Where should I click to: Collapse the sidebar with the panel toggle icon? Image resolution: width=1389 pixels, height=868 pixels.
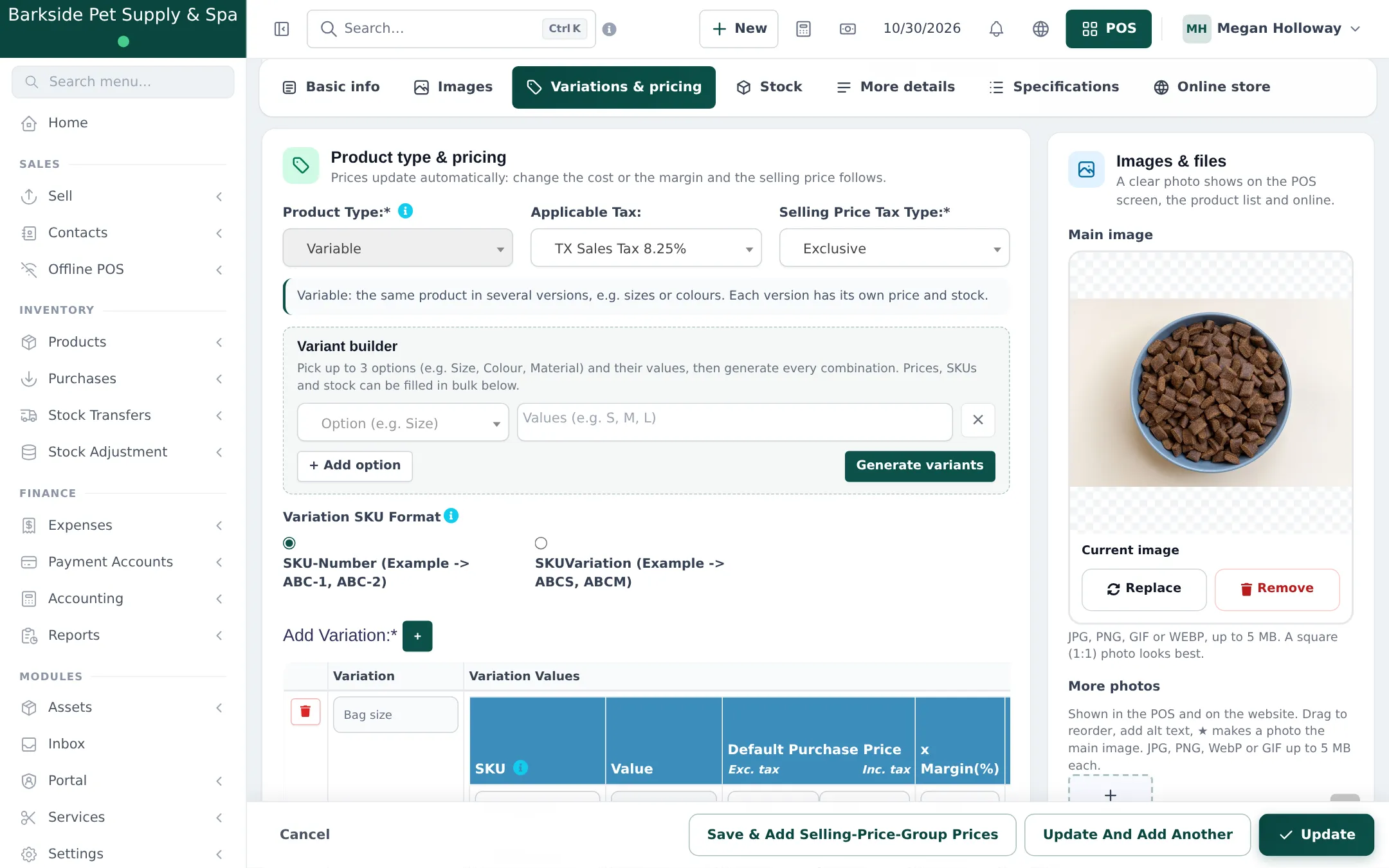coord(282,29)
